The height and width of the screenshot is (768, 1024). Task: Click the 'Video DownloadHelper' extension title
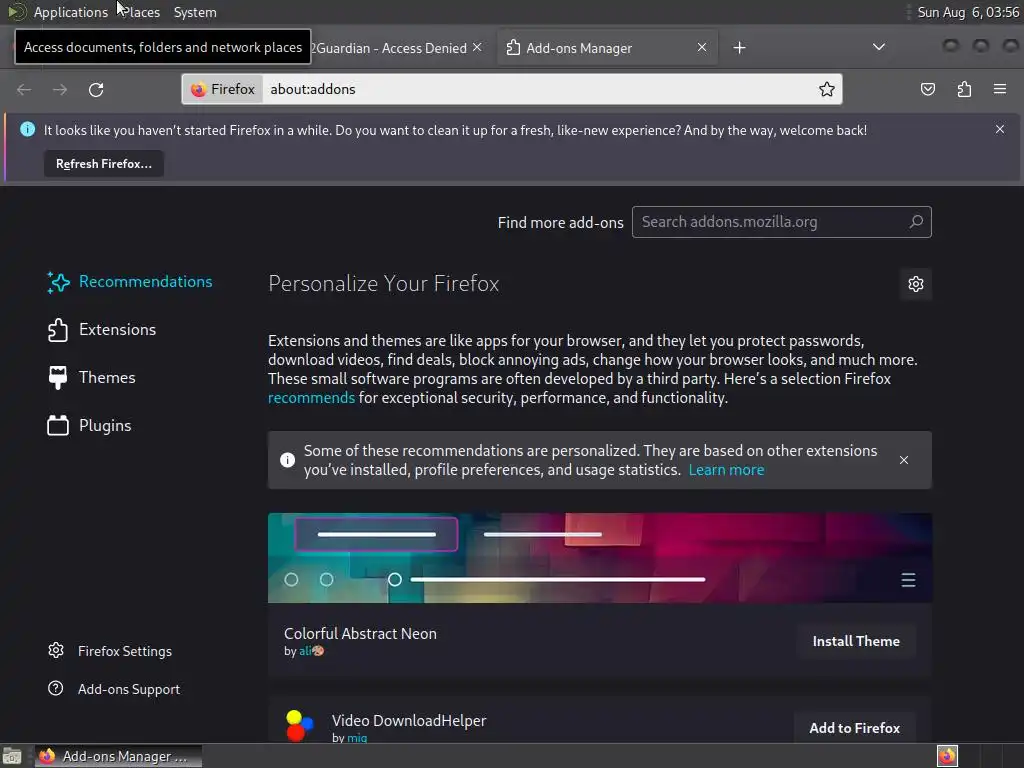pyautogui.click(x=409, y=721)
